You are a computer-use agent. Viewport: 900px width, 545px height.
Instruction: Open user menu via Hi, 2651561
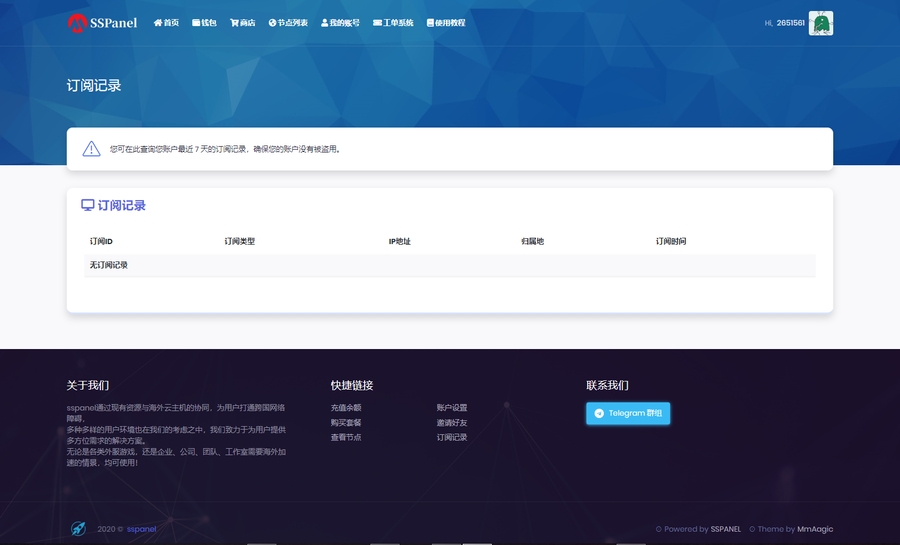[784, 23]
